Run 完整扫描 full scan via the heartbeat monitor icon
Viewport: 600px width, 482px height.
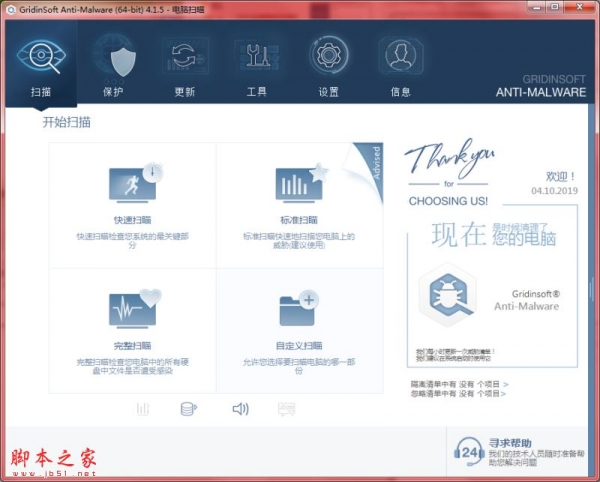135,309
